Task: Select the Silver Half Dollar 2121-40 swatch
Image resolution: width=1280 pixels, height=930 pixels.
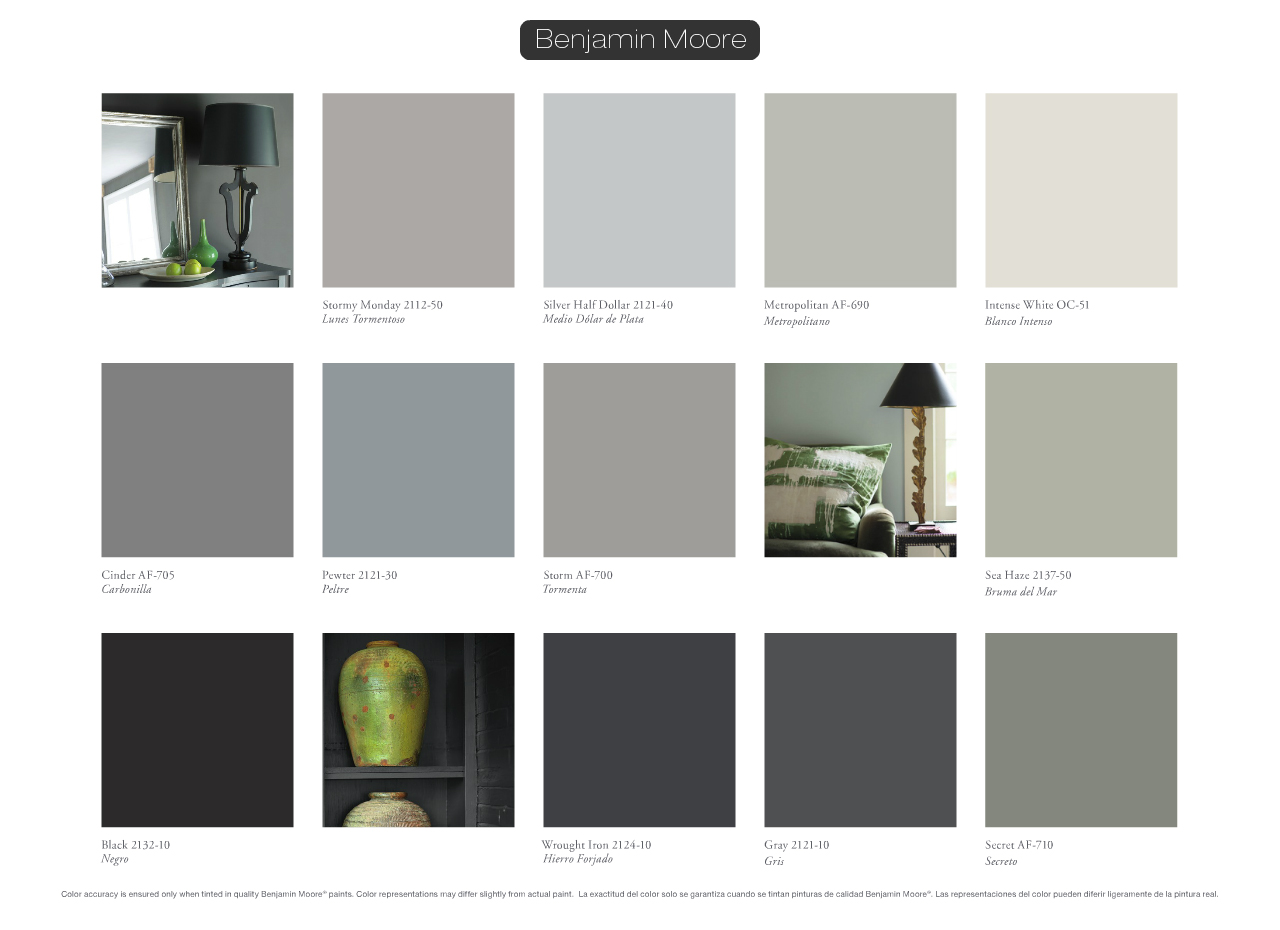Action: tap(639, 190)
